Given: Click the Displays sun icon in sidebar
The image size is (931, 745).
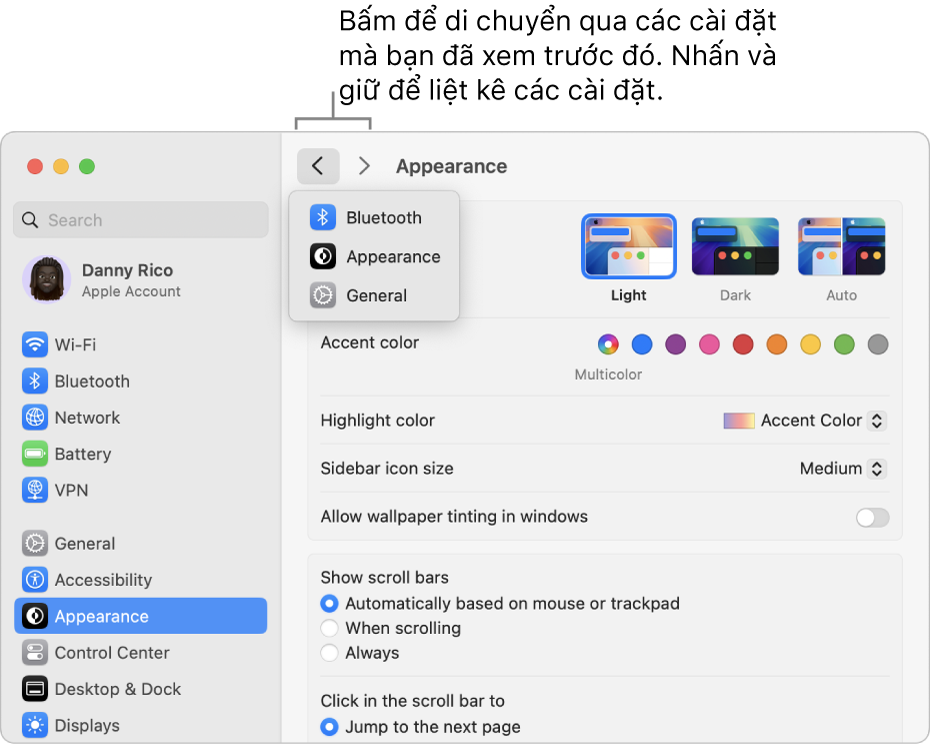Looking at the screenshot, I should (x=35, y=725).
